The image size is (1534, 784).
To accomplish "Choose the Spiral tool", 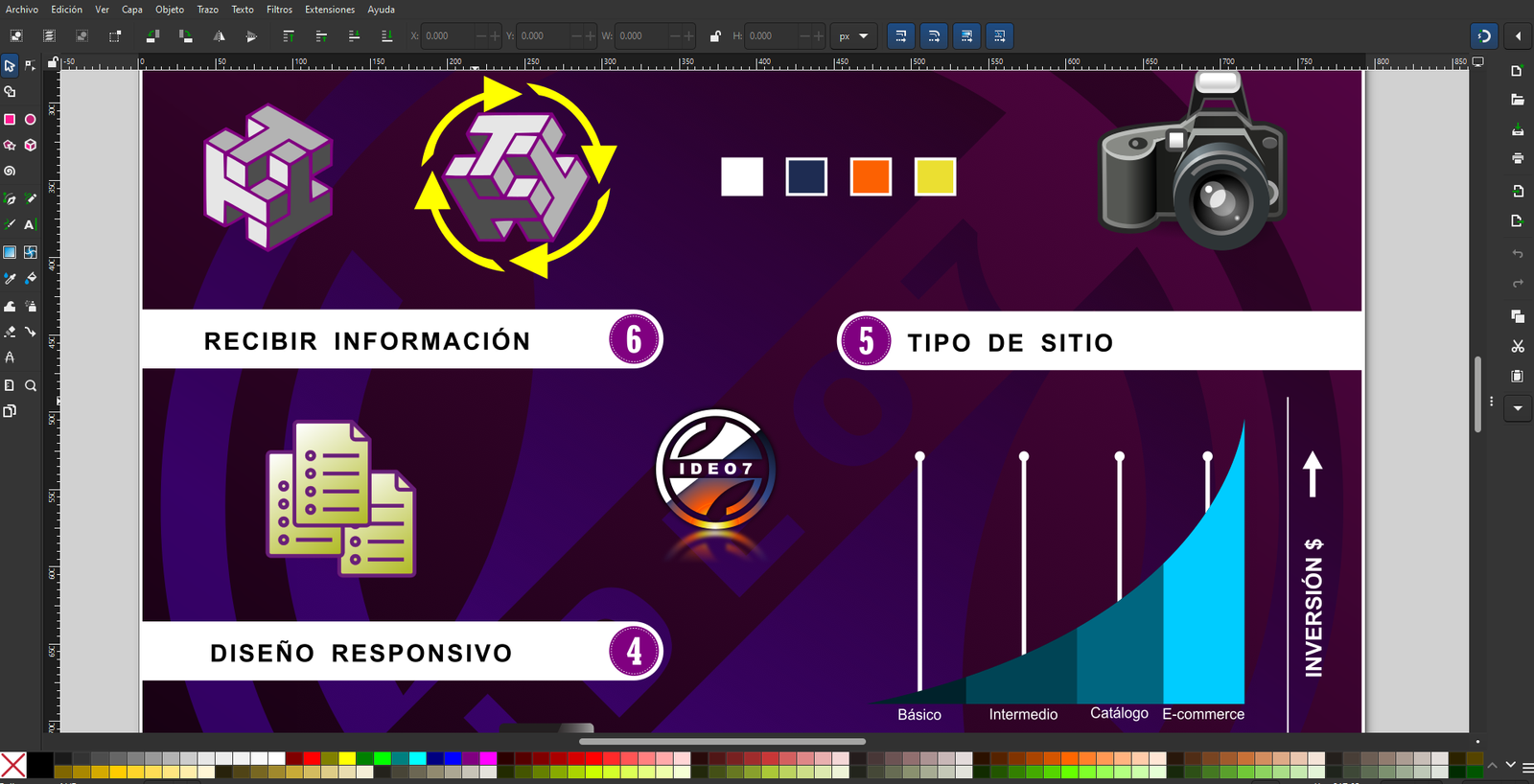I will (10, 172).
